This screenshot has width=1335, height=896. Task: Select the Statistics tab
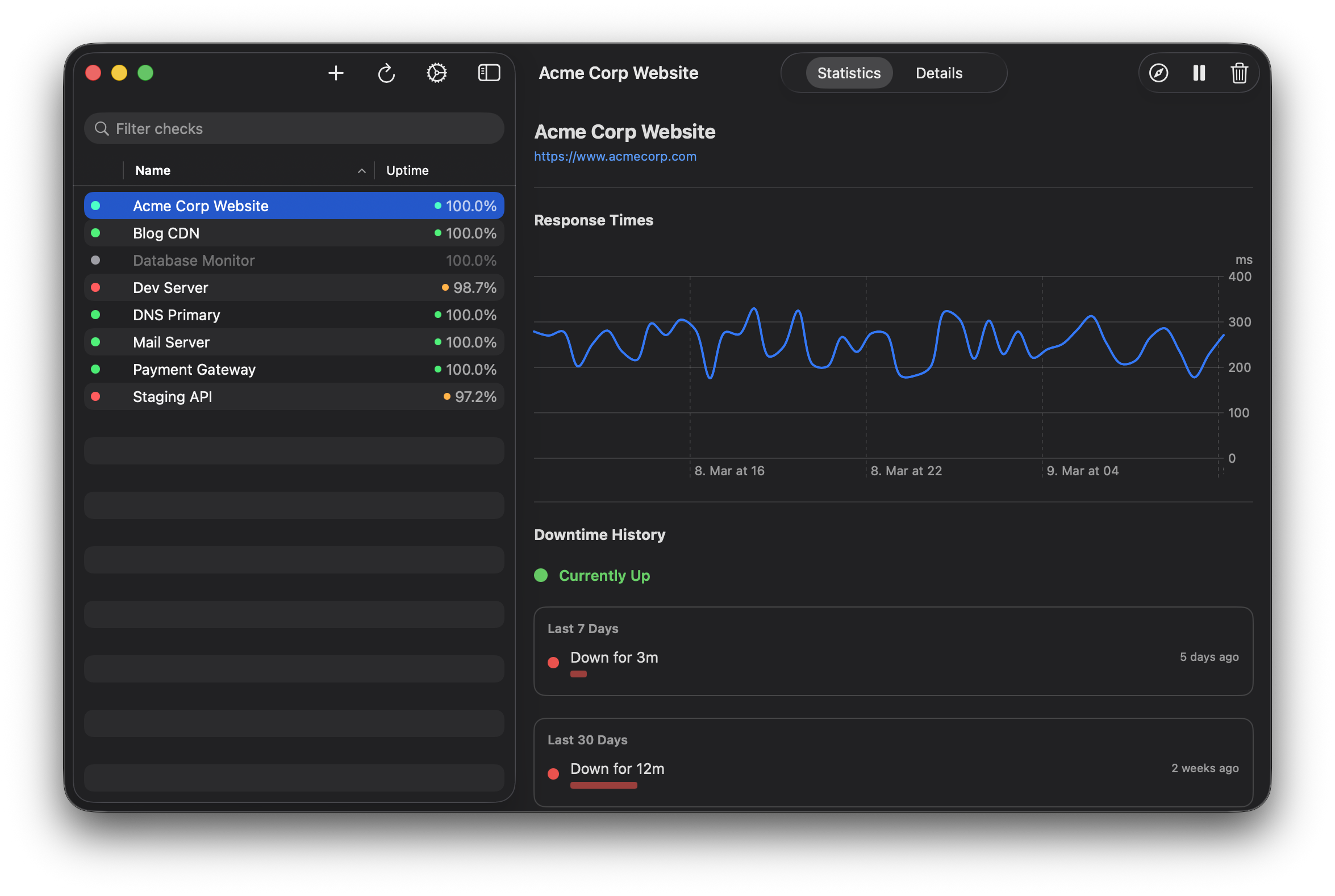(849, 73)
